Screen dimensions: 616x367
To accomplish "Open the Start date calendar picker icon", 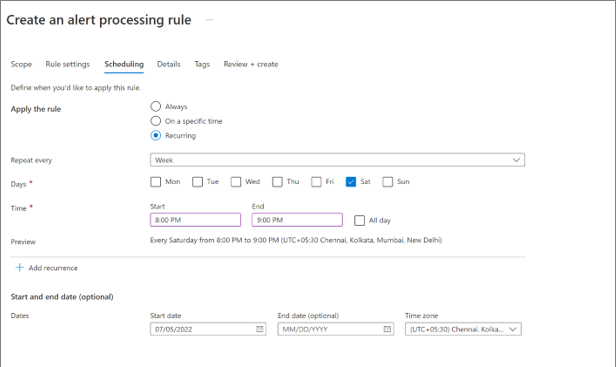I will pos(260,329).
